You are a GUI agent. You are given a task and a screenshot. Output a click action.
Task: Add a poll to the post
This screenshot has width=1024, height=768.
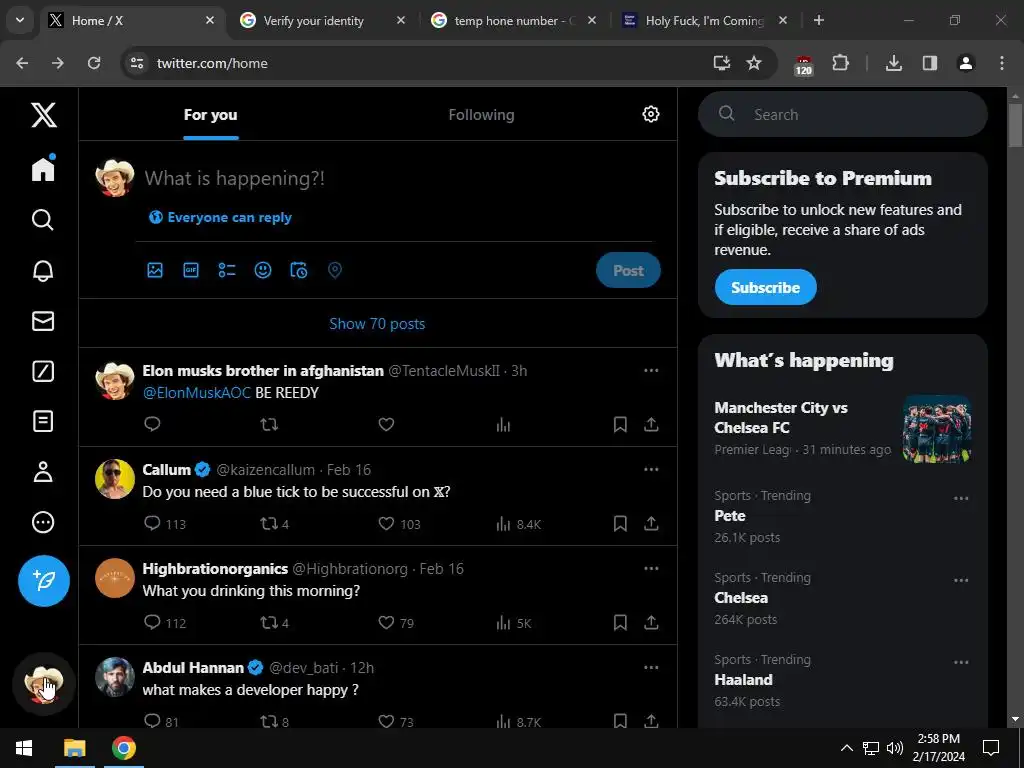click(227, 270)
